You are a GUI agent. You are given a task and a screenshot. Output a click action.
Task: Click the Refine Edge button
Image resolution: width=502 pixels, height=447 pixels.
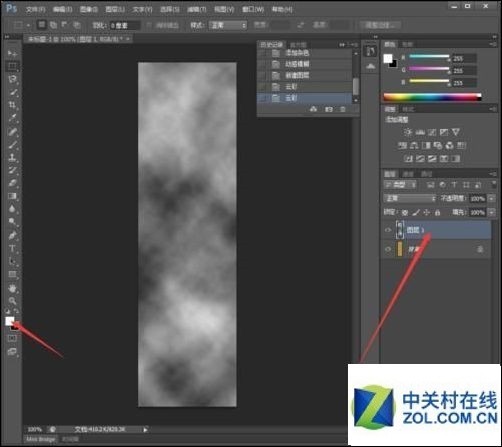click(380, 25)
